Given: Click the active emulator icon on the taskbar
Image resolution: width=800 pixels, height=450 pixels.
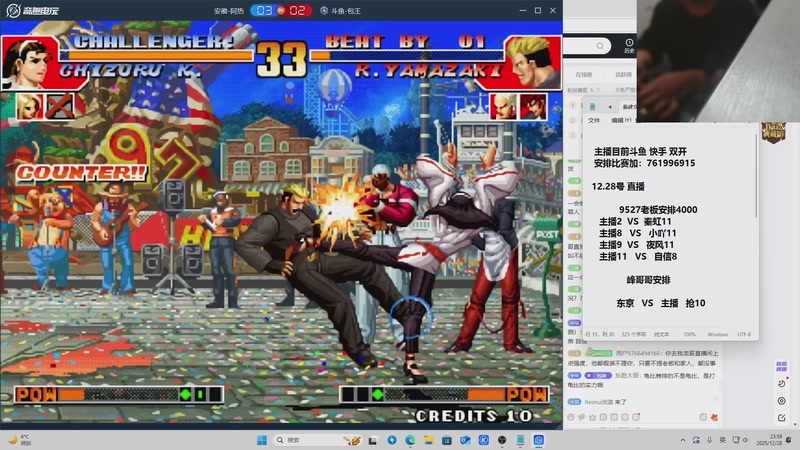Looking at the screenshot, I should [539, 440].
